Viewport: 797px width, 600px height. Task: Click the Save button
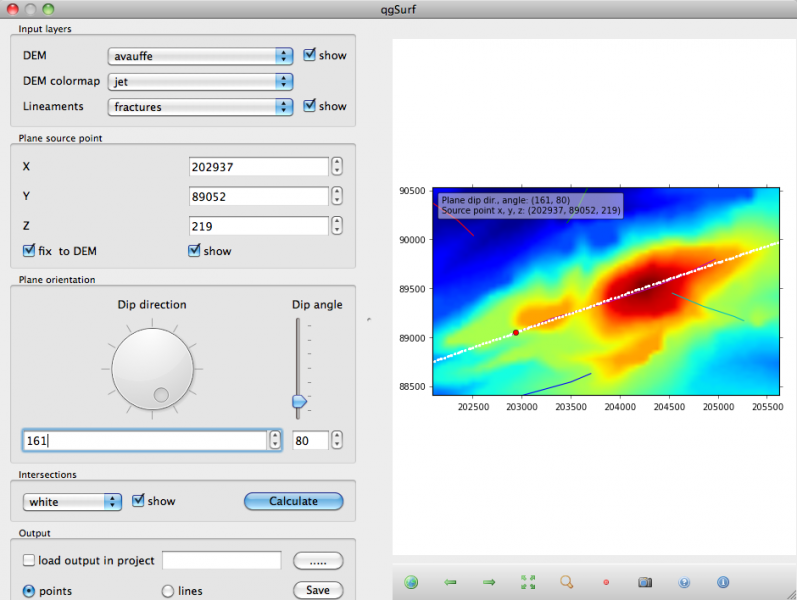tap(317, 590)
